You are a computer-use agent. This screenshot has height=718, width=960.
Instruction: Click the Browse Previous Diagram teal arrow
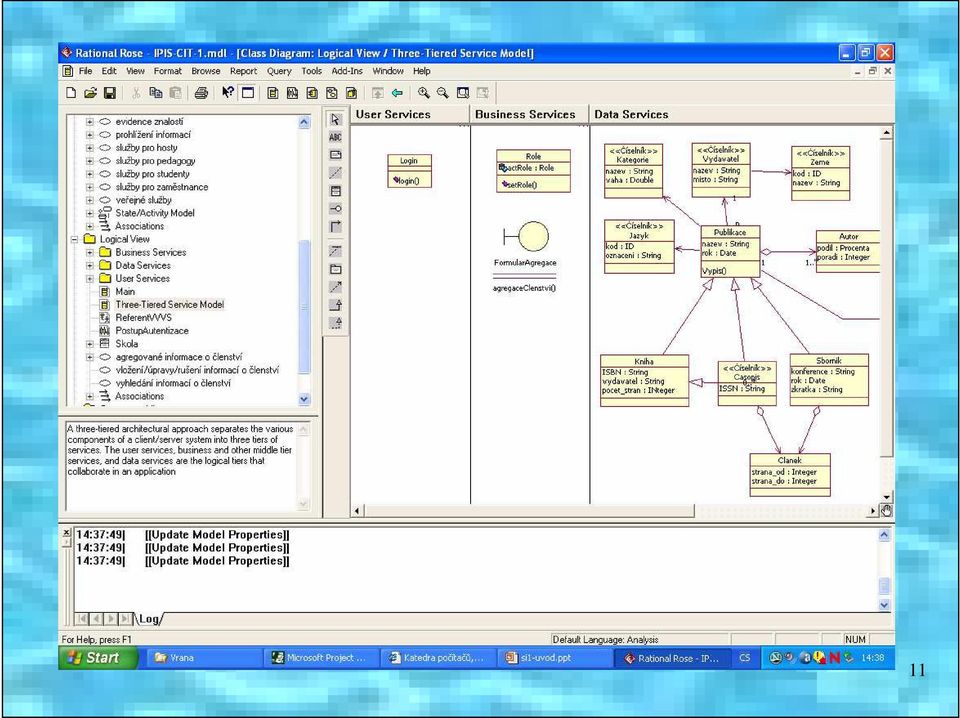(x=397, y=93)
